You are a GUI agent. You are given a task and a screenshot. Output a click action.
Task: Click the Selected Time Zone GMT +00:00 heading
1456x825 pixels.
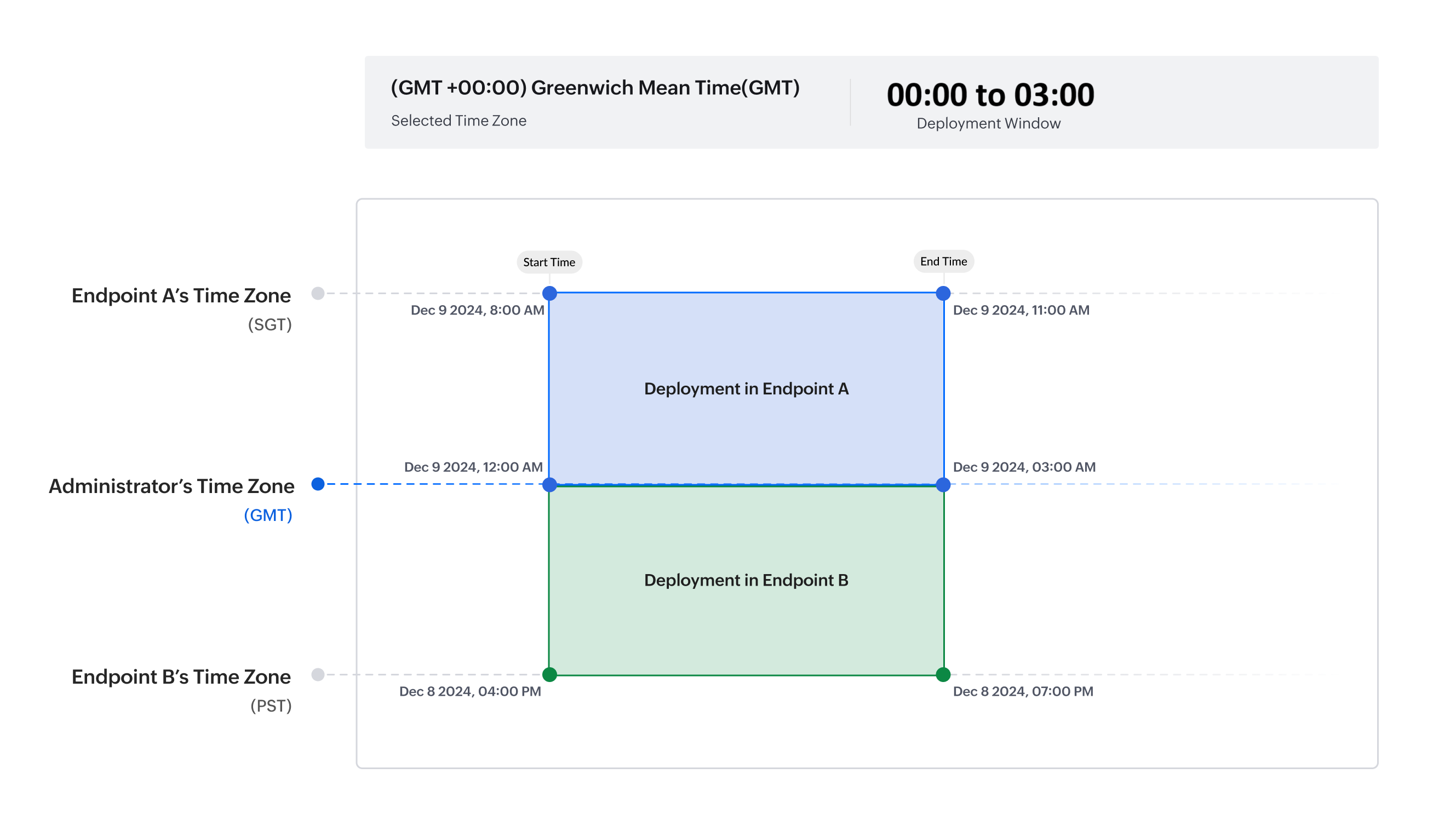click(x=595, y=88)
